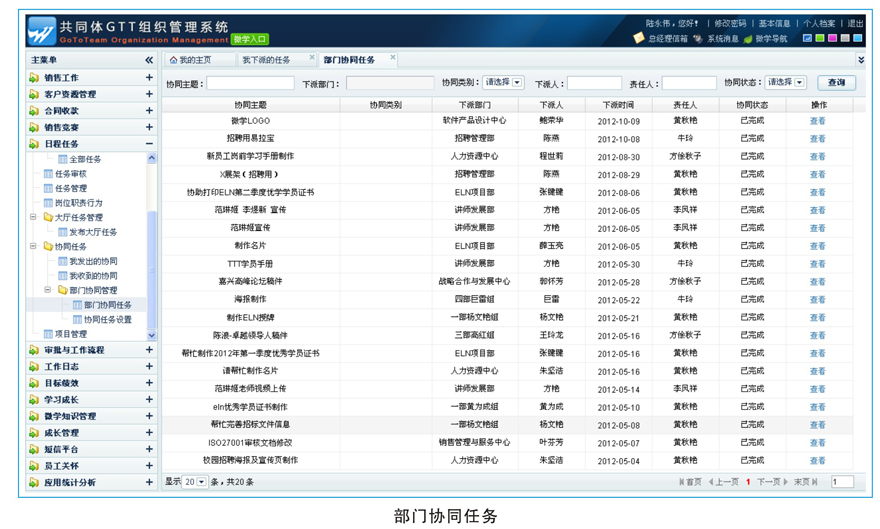Click the 查询 search button

click(836, 83)
